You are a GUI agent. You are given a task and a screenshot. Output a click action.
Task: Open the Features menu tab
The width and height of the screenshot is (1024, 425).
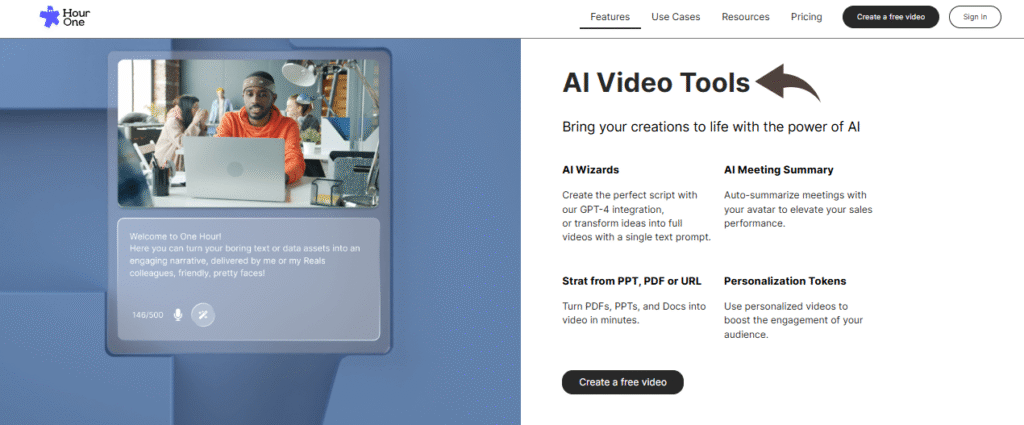[x=610, y=17]
